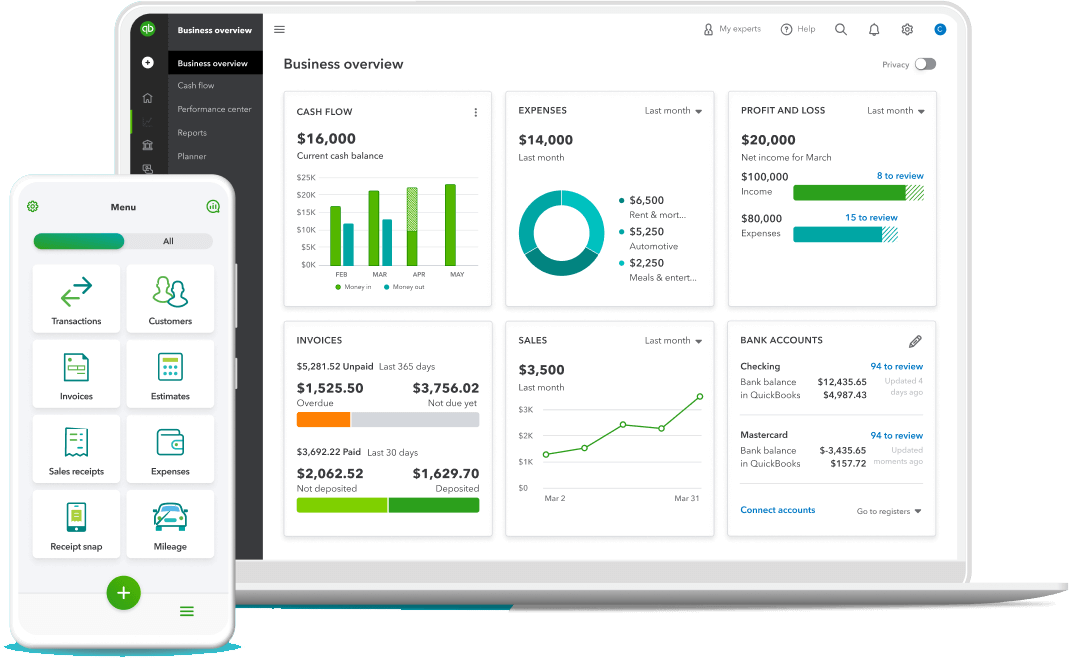Click the search magnifier icon
This screenshot has height=658, width=1069.
coord(841,29)
